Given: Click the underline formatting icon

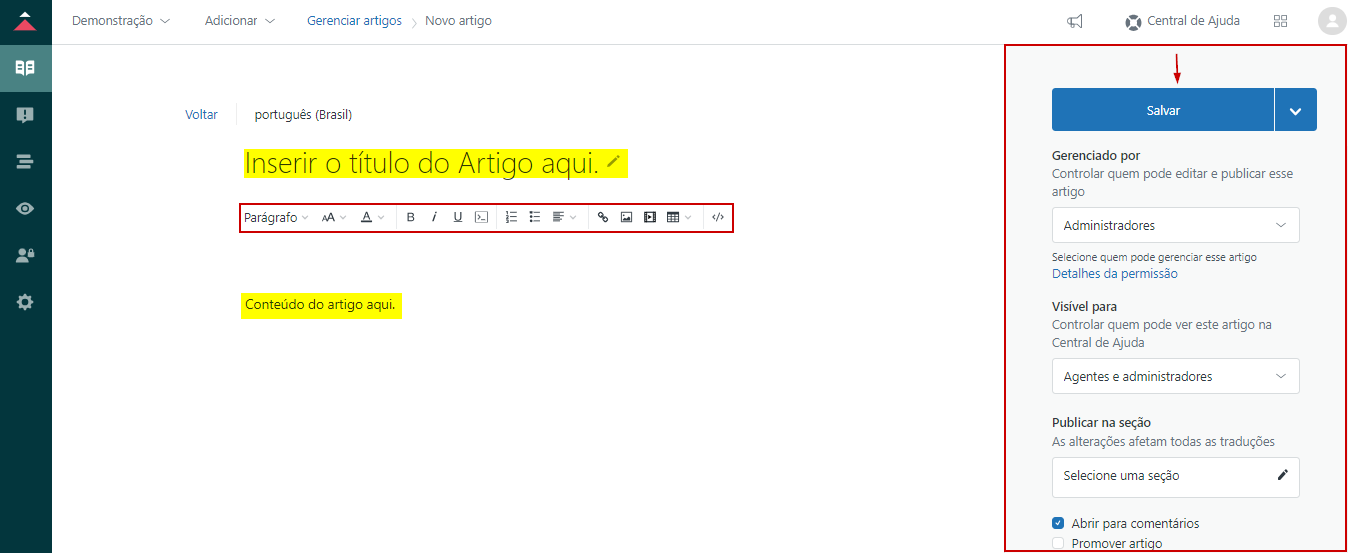Looking at the screenshot, I should point(458,217).
